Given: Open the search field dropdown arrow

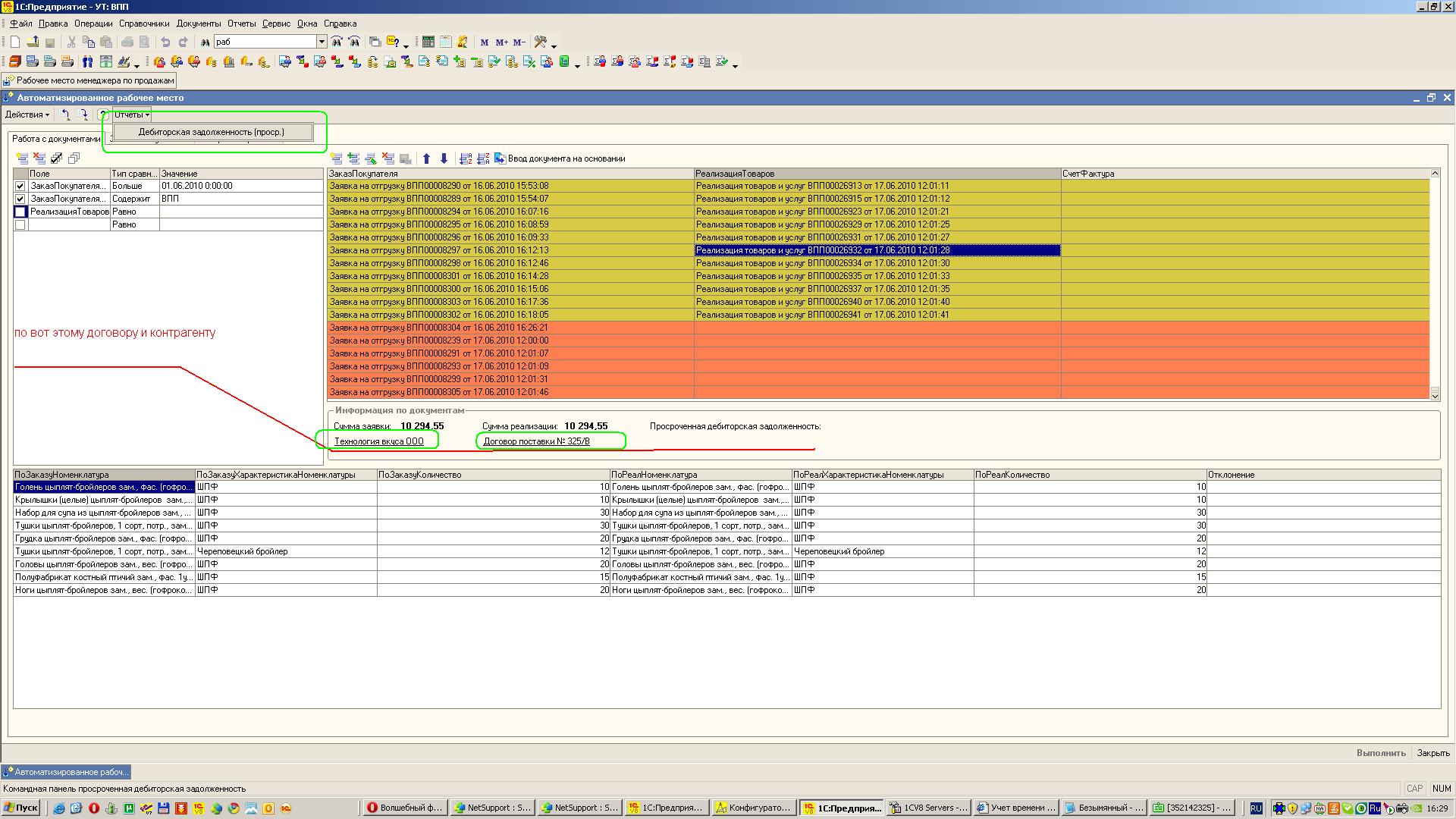Looking at the screenshot, I should pos(322,42).
